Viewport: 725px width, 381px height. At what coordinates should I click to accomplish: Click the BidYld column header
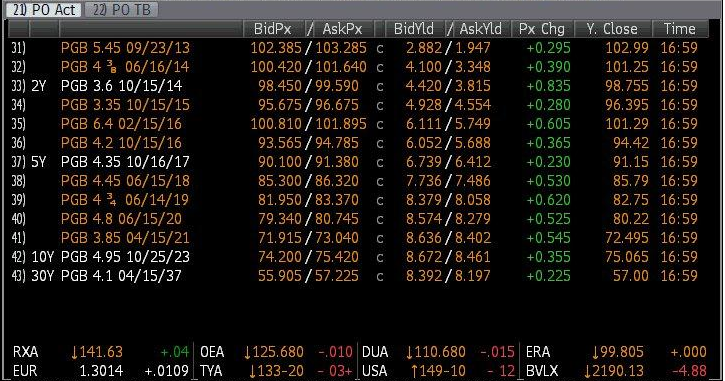click(x=414, y=29)
